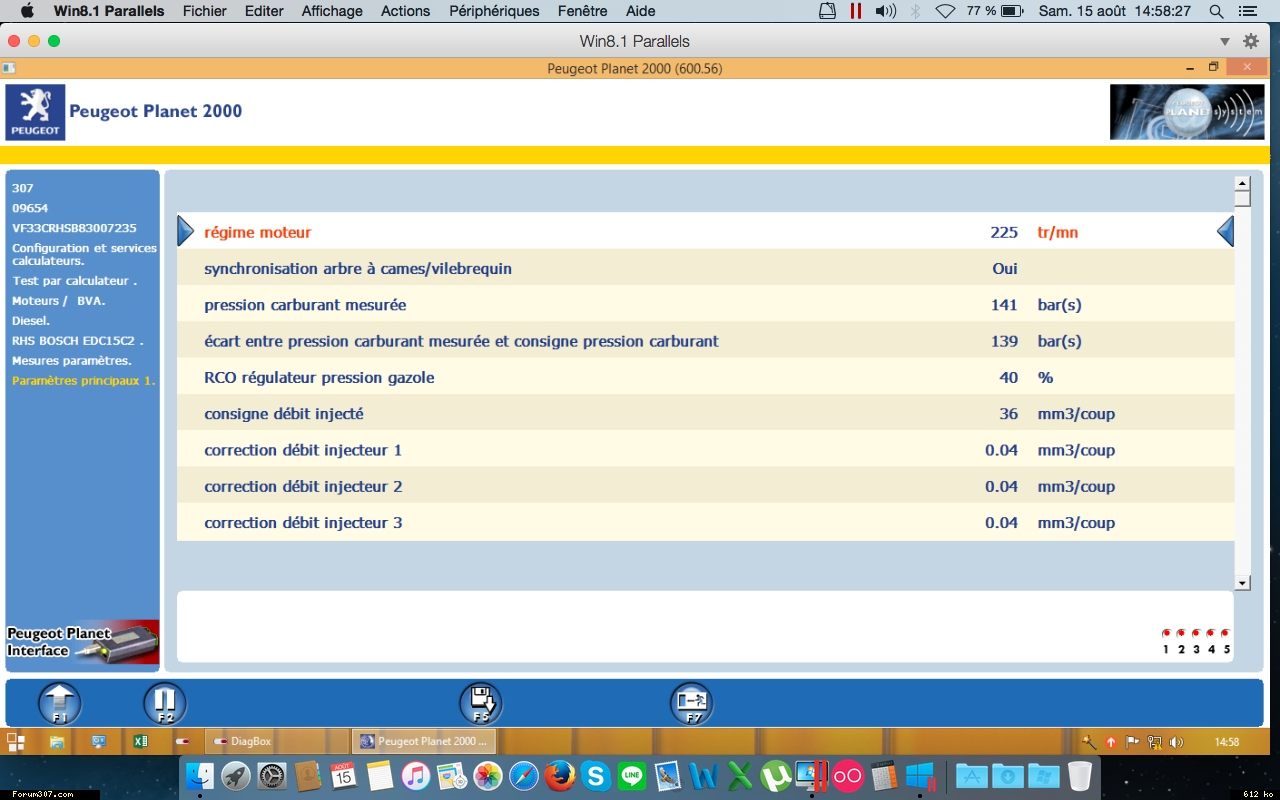The height and width of the screenshot is (800, 1280).
Task: Open Test par calculateur in sidebar
Action: point(74,281)
